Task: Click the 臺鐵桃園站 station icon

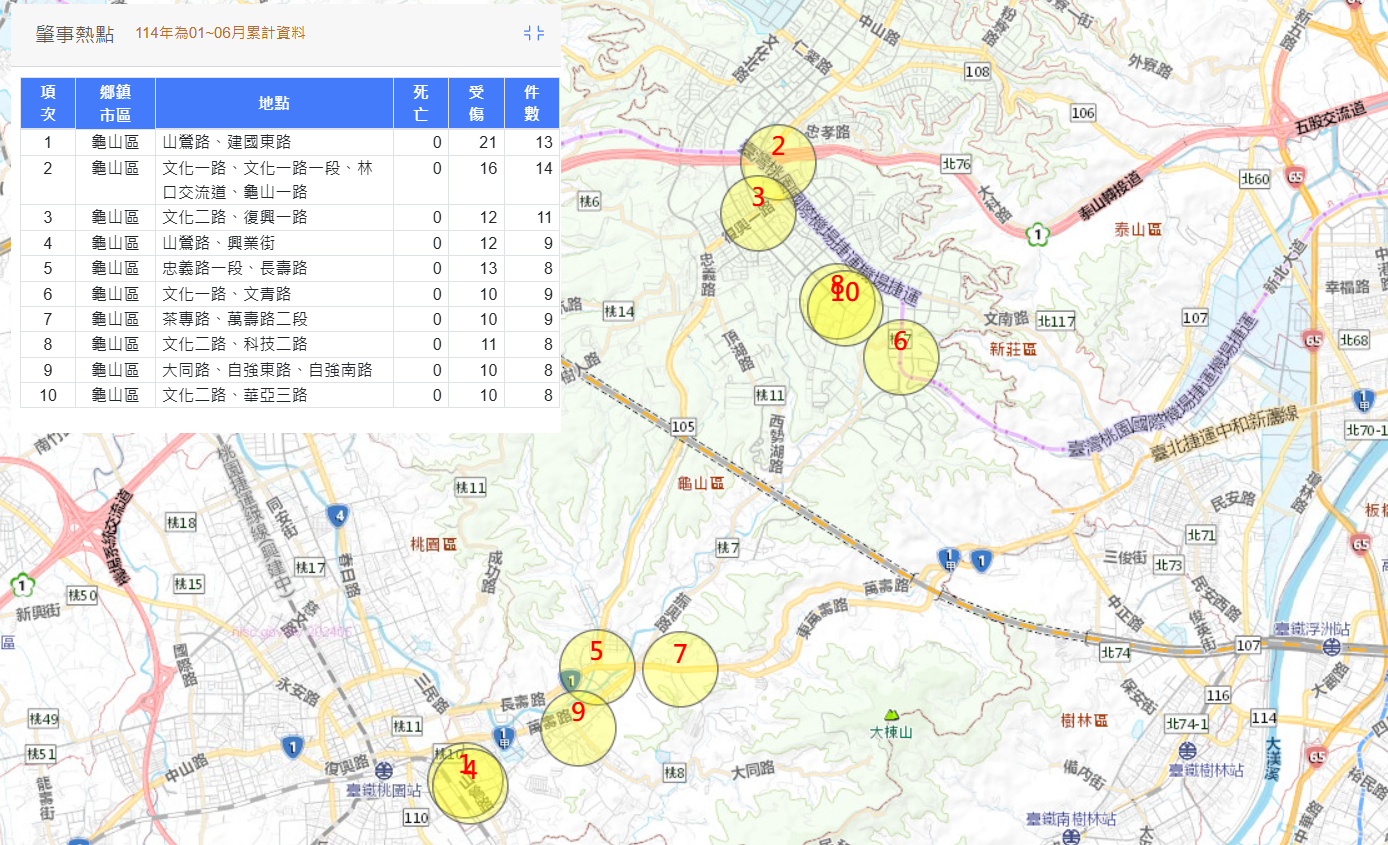Action: click(383, 770)
